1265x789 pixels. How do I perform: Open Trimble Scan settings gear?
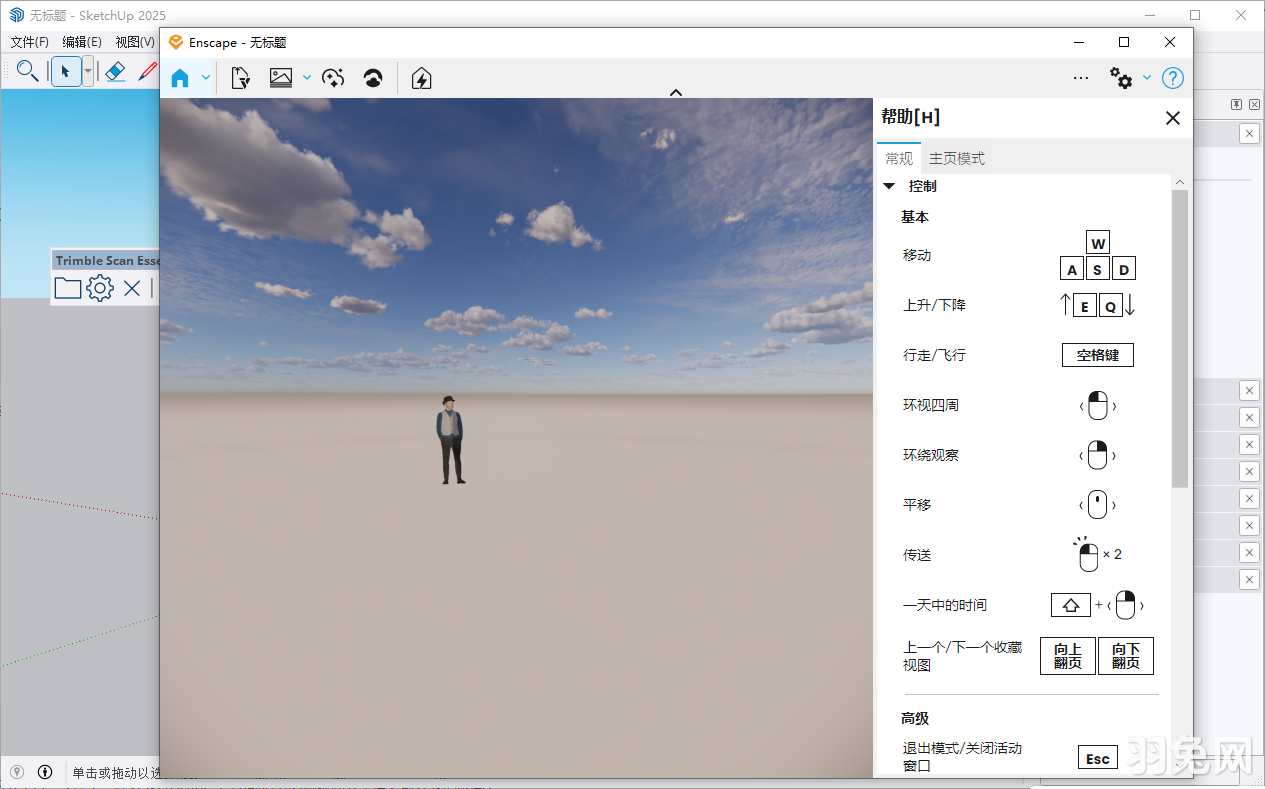(100, 289)
